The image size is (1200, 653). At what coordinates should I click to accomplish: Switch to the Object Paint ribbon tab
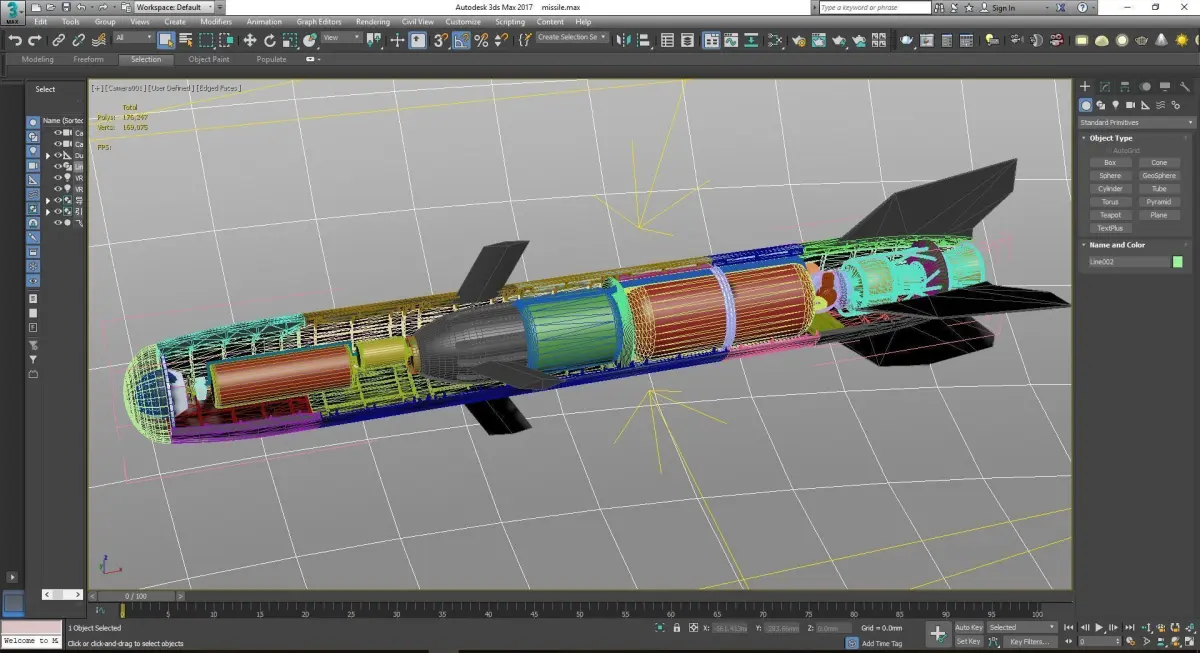pyautogui.click(x=209, y=59)
